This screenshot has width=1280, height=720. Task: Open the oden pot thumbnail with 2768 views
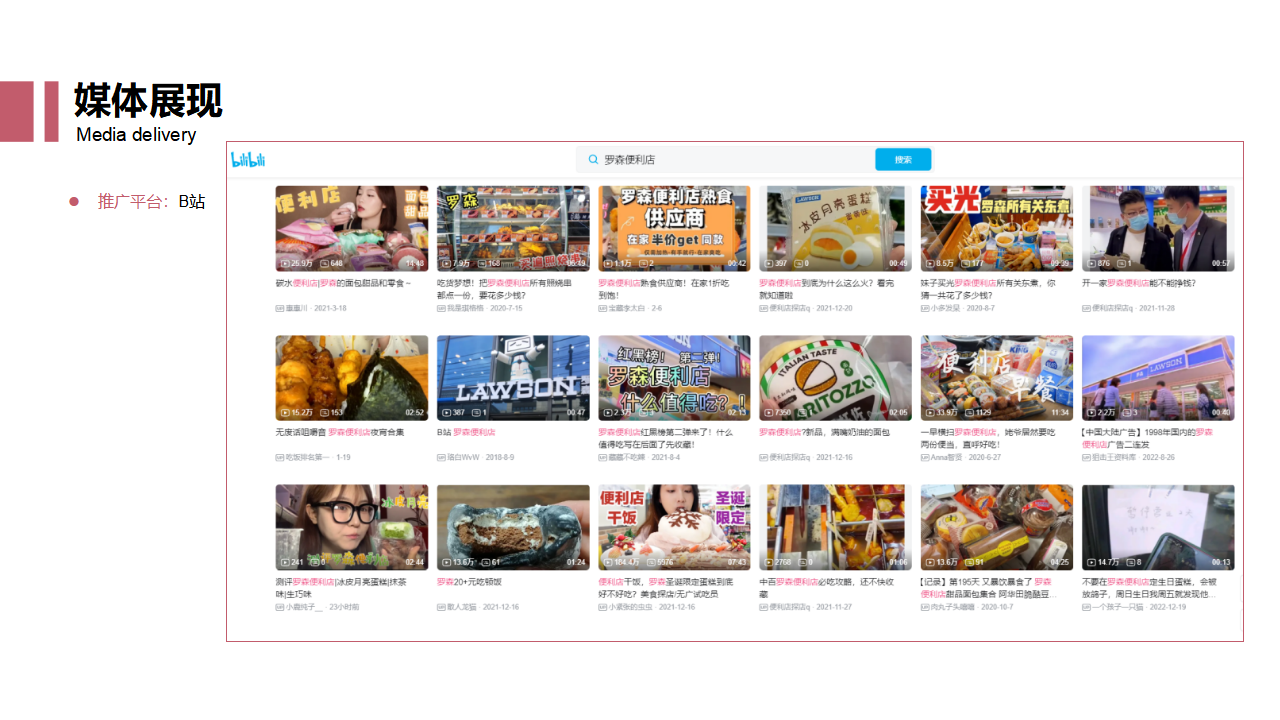(x=836, y=528)
